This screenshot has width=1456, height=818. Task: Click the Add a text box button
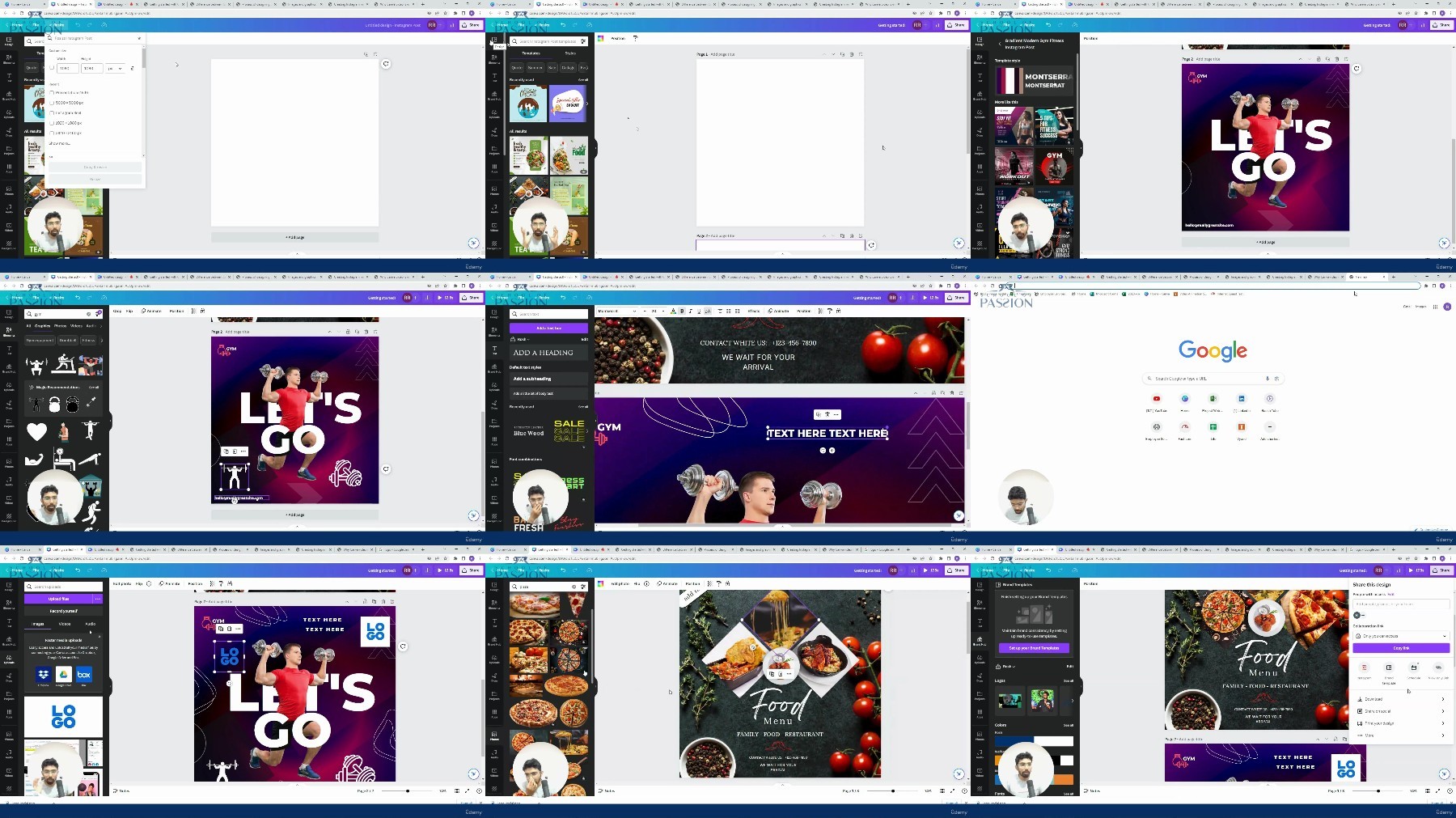click(549, 328)
